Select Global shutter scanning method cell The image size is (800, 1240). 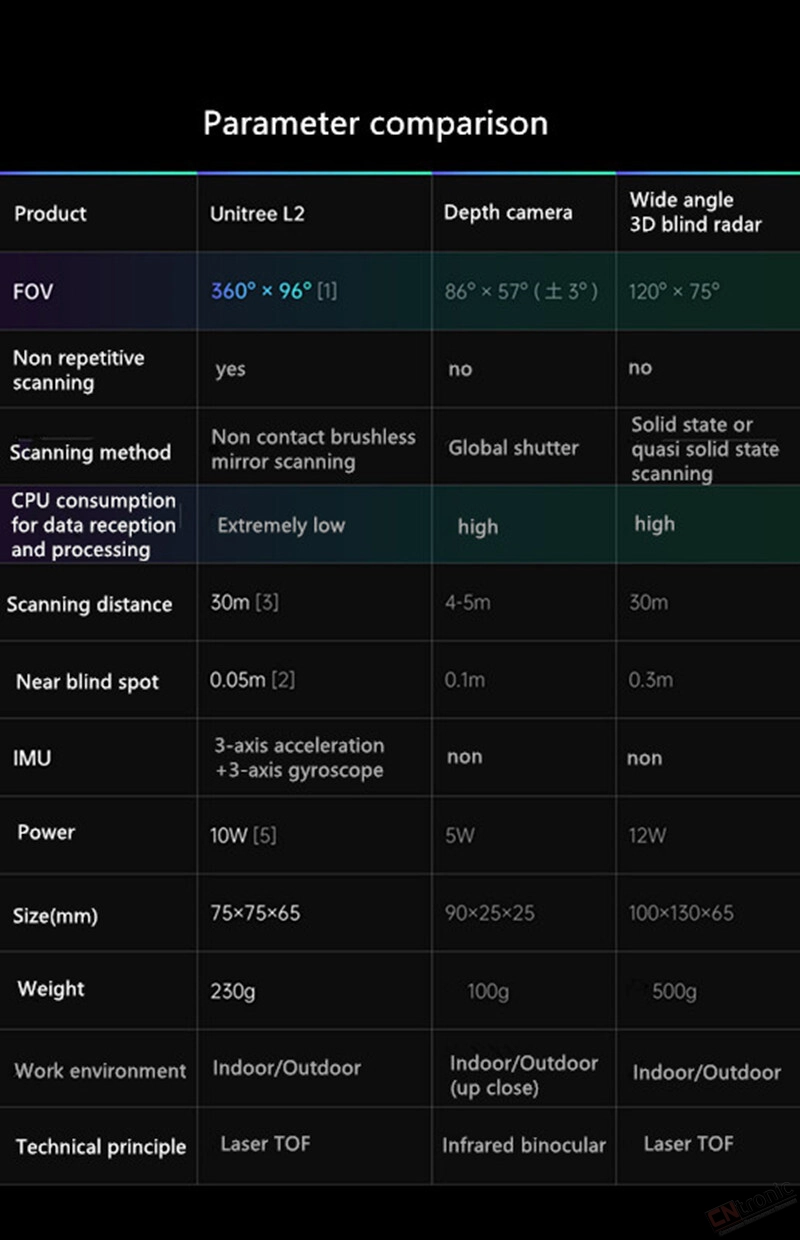click(x=513, y=448)
